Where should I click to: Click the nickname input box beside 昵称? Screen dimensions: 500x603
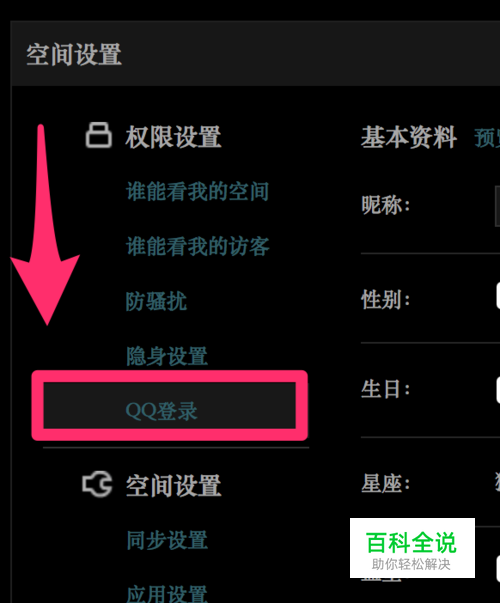tap(497, 206)
